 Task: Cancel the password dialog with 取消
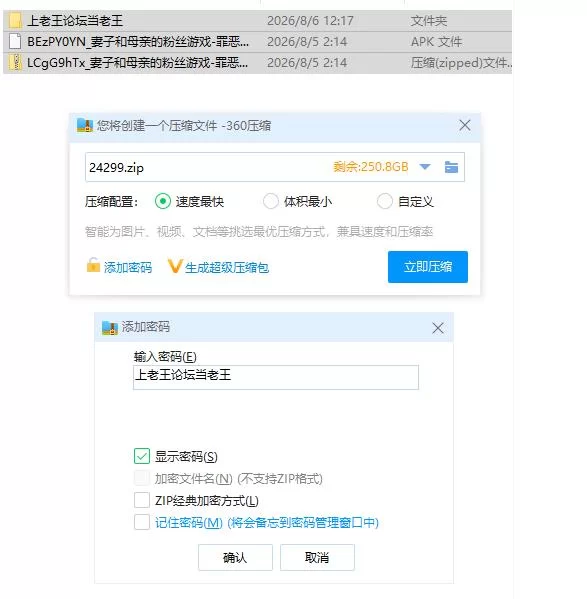317,557
